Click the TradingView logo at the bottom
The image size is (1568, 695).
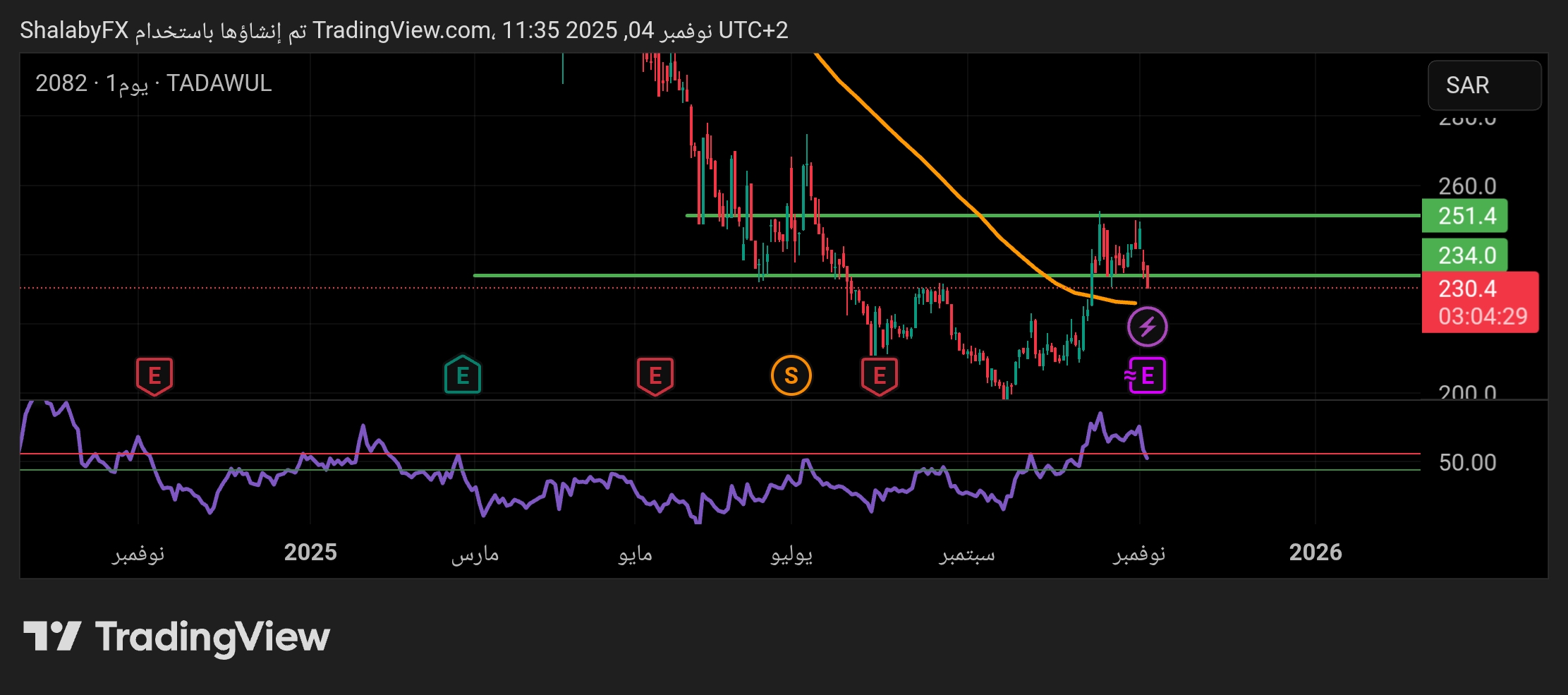(x=176, y=636)
